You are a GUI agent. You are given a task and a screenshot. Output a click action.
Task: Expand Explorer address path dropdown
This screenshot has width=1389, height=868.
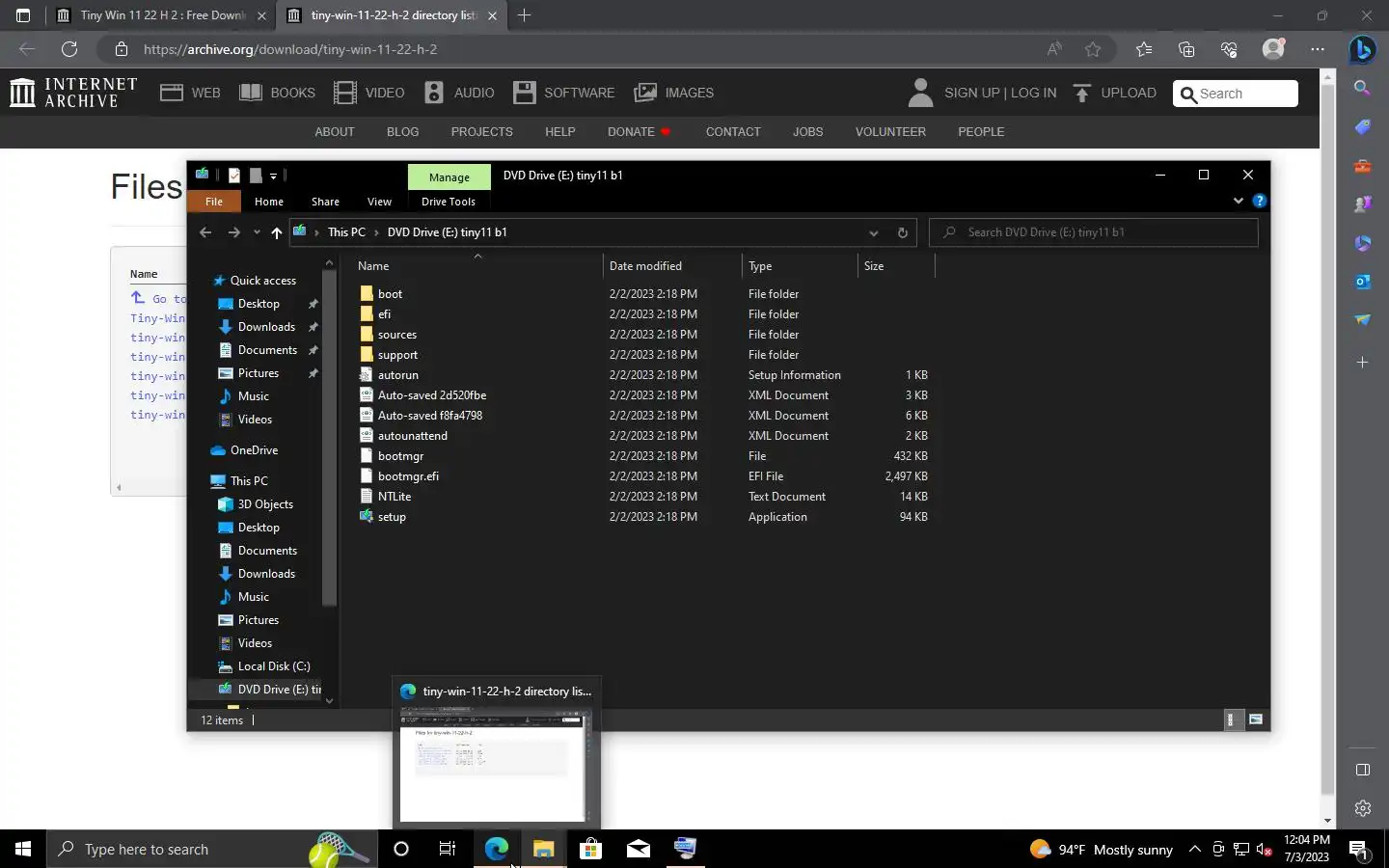pyautogui.click(x=873, y=232)
